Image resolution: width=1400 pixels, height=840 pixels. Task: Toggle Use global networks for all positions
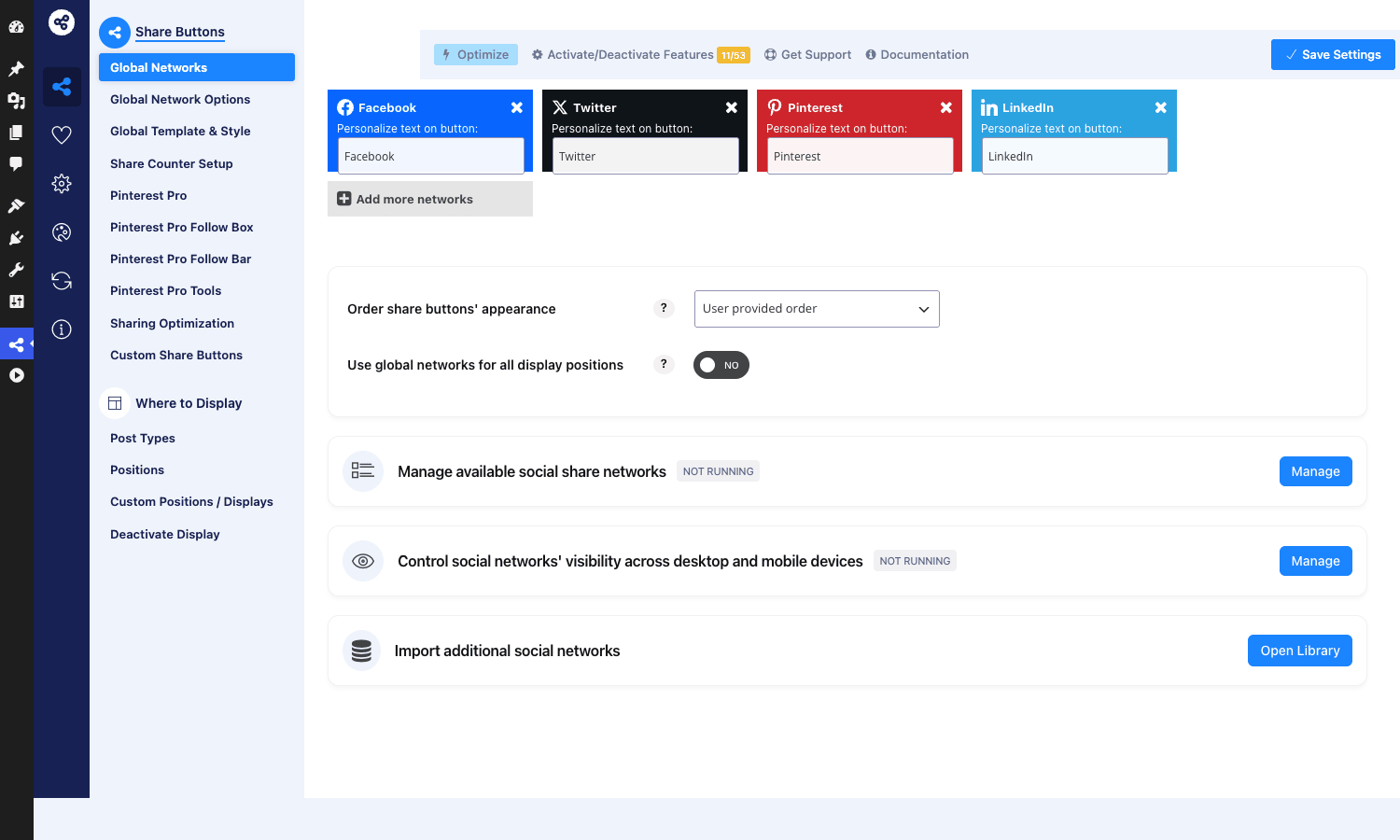pos(721,365)
